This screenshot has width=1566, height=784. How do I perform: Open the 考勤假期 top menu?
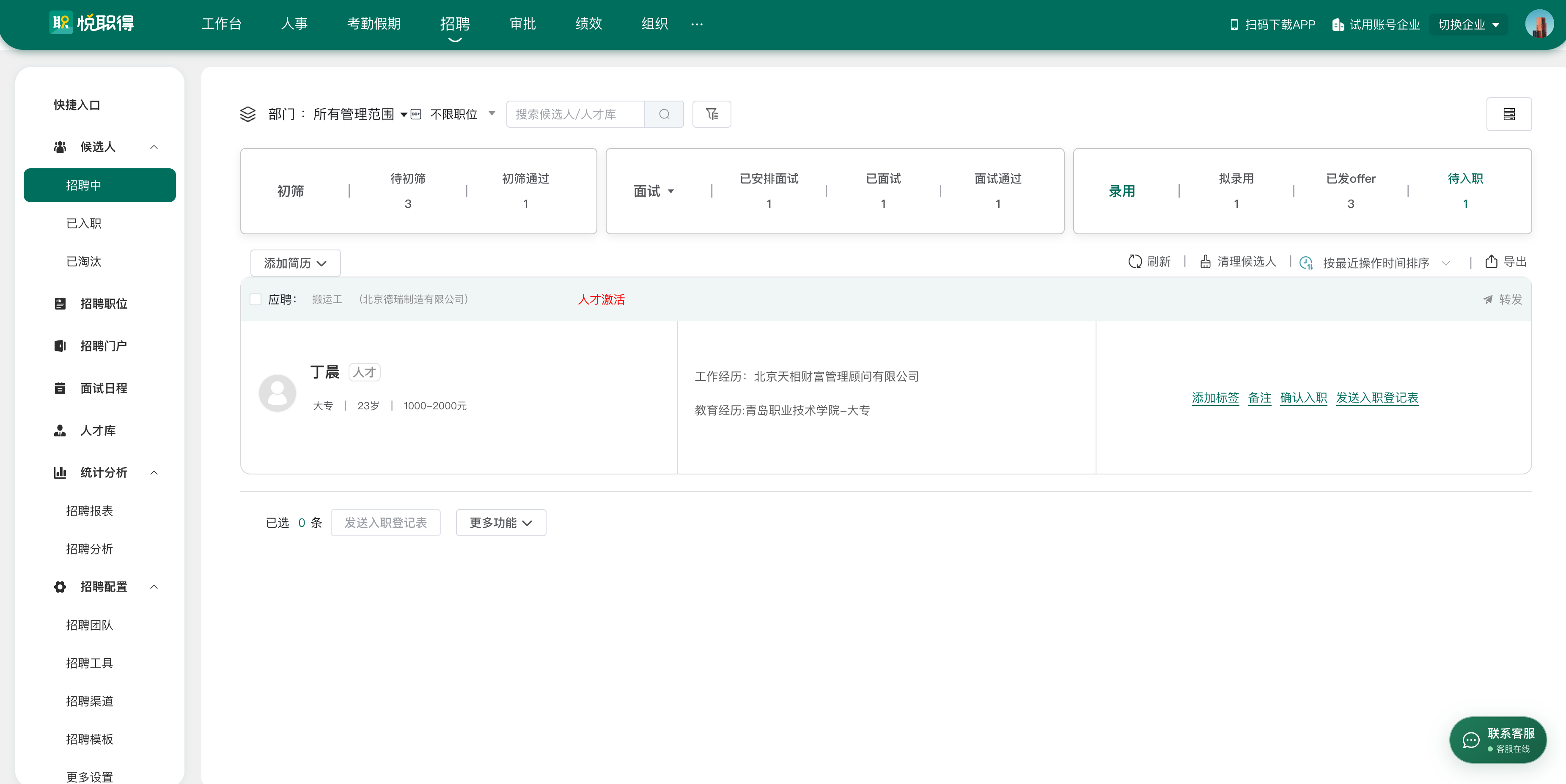373,24
